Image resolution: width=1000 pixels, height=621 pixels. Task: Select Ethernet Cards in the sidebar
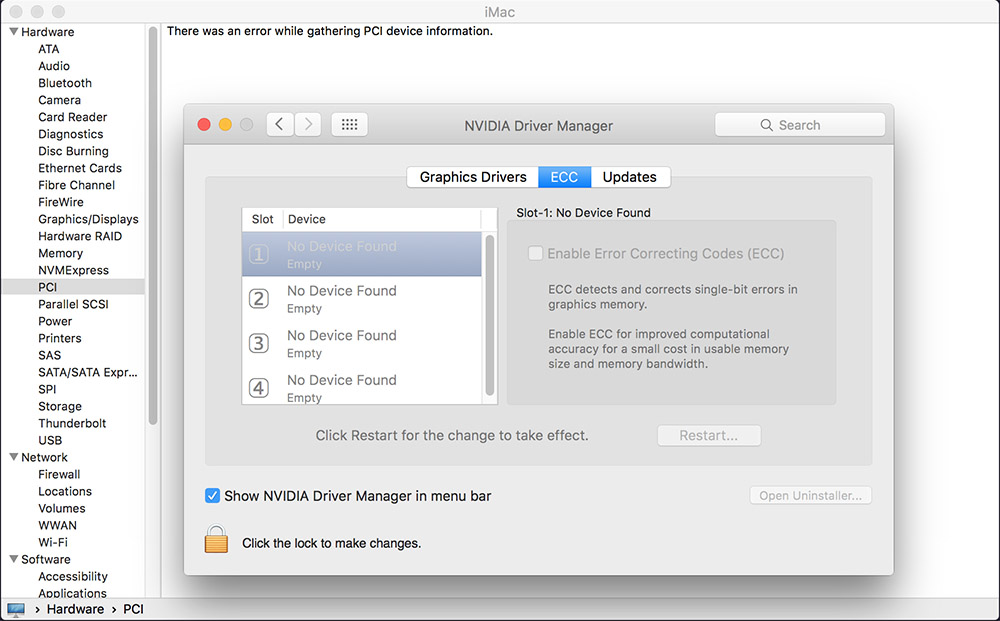[x=80, y=168]
